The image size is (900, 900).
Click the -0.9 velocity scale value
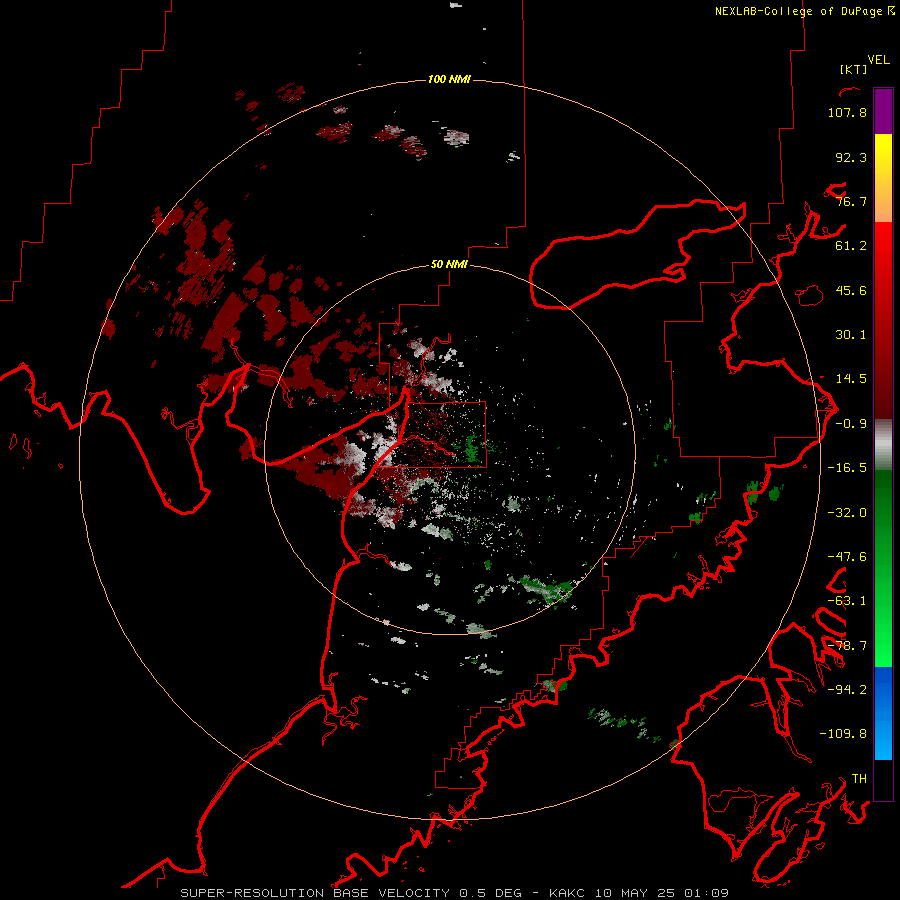tap(851, 424)
